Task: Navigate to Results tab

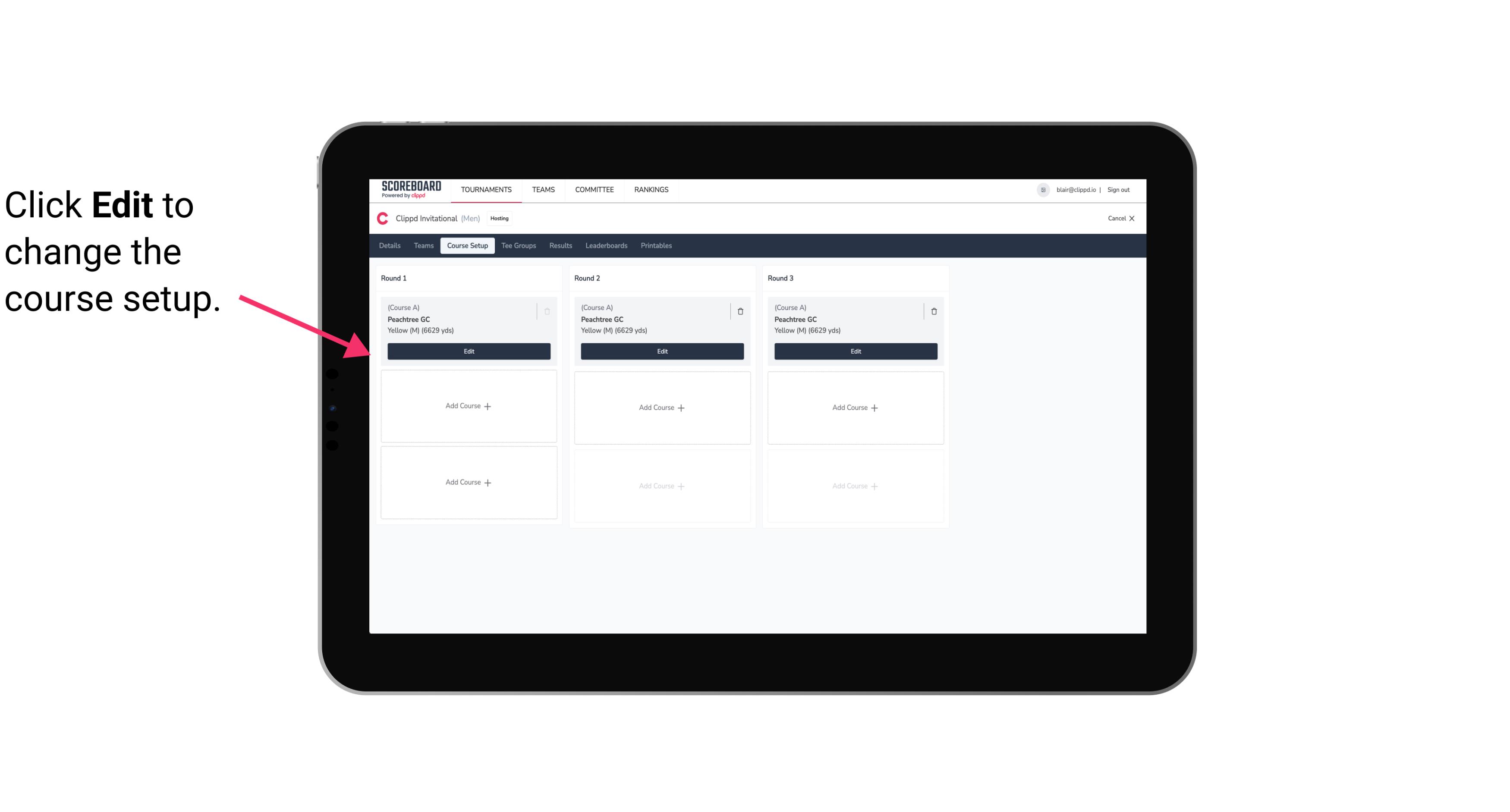Action: pos(561,246)
